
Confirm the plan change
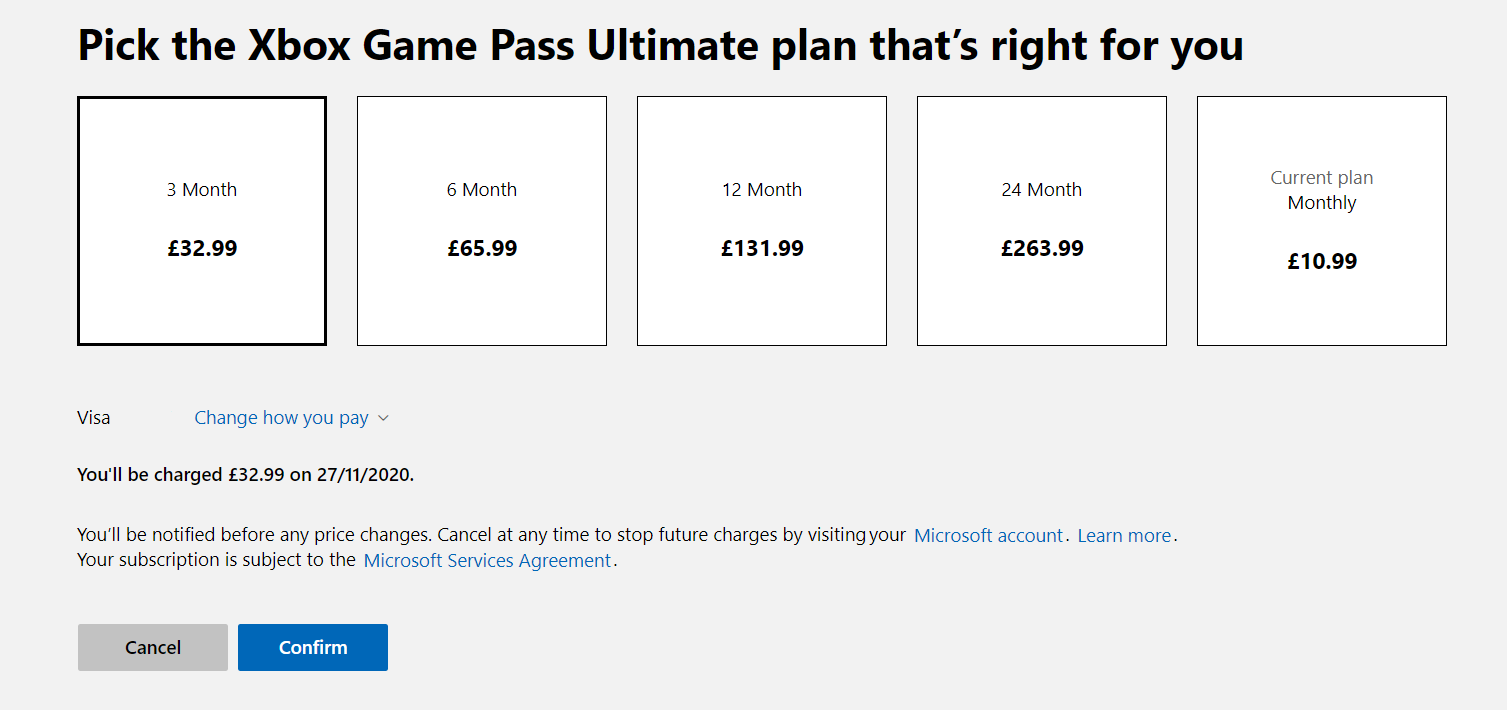coord(312,647)
